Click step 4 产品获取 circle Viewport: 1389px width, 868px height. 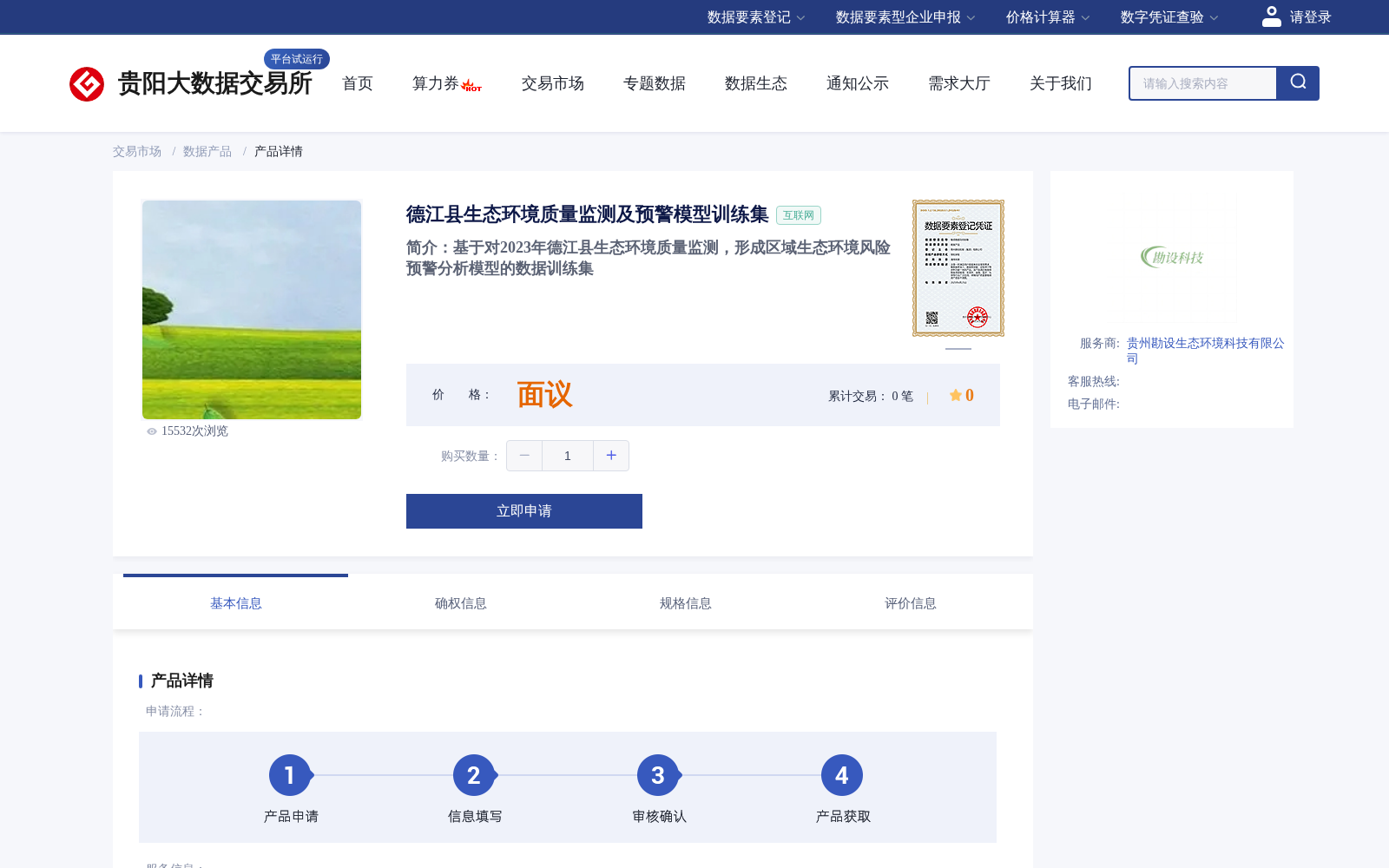coord(842,775)
